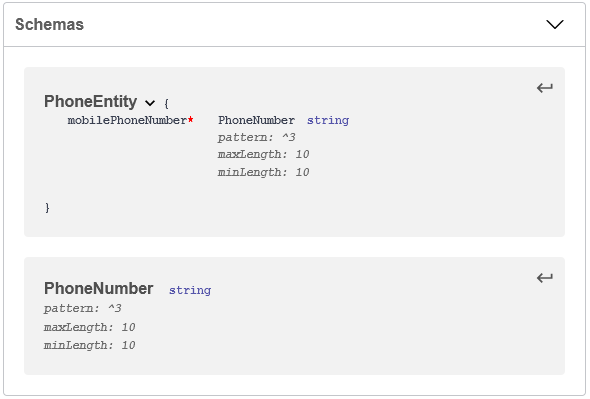Screen dimensions: 590x399
Task: Click the string type next to PhoneNumber title
Action: point(190,290)
